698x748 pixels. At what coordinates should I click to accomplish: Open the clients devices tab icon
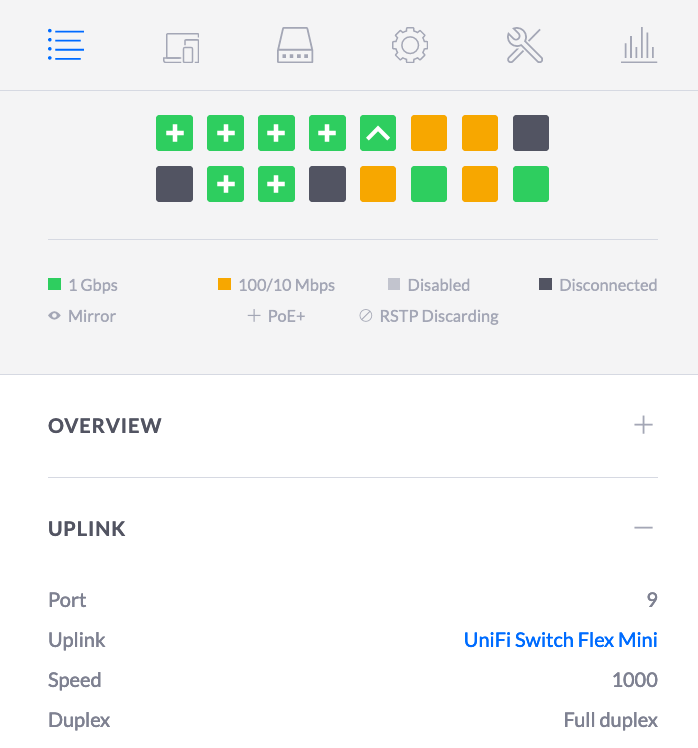[x=181, y=46]
